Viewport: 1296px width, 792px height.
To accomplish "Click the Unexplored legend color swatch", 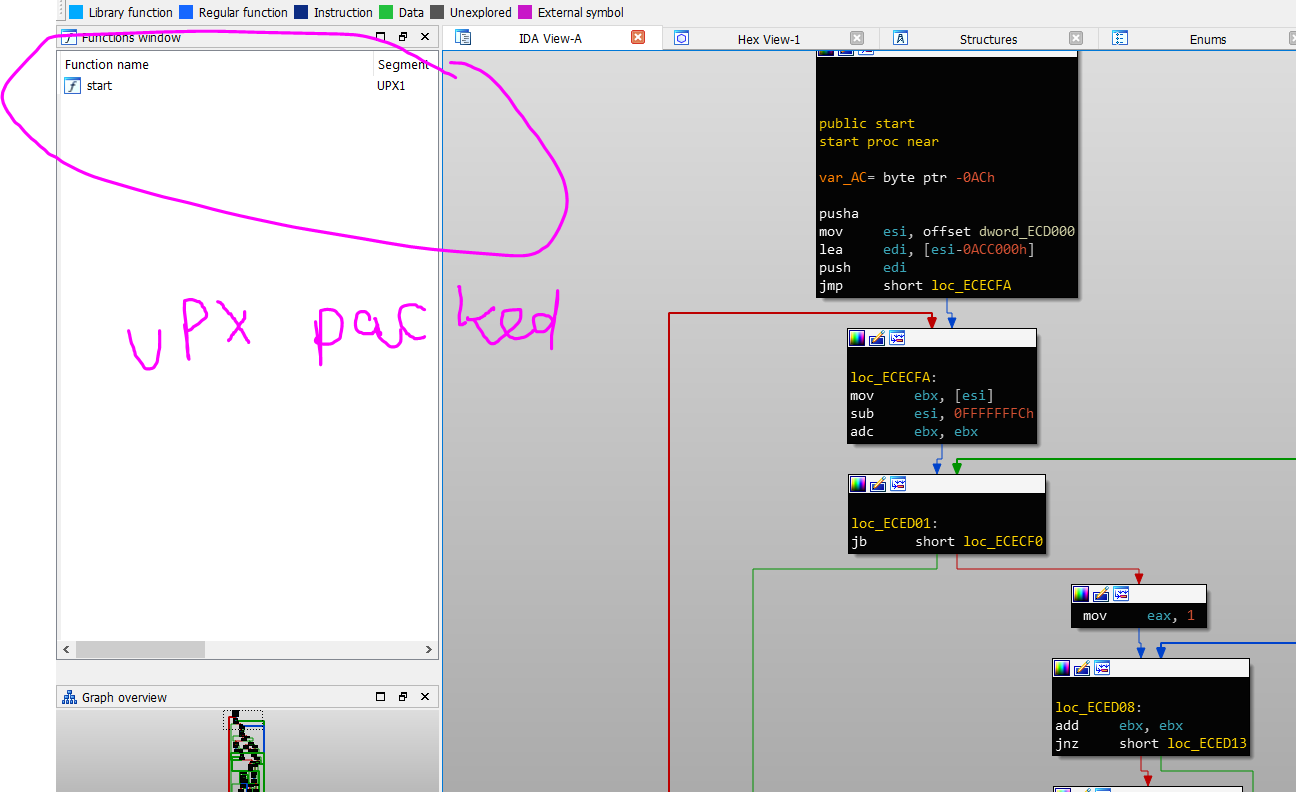I will [x=437, y=13].
